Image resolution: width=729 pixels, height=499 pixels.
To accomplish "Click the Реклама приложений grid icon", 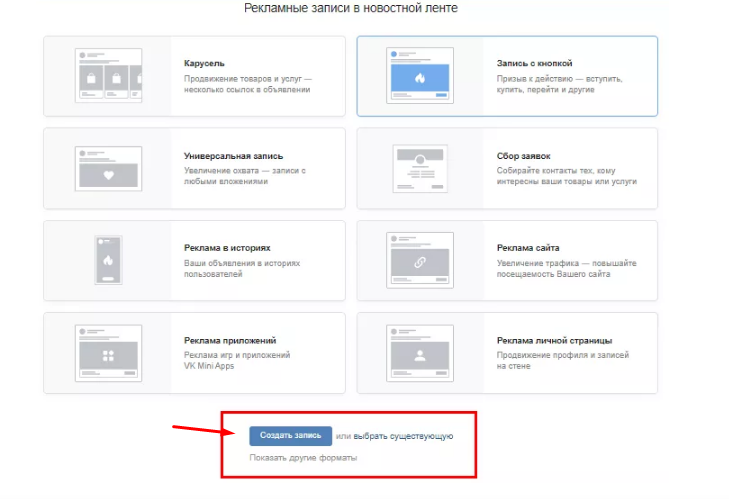I will pyautogui.click(x=108, y=352).
